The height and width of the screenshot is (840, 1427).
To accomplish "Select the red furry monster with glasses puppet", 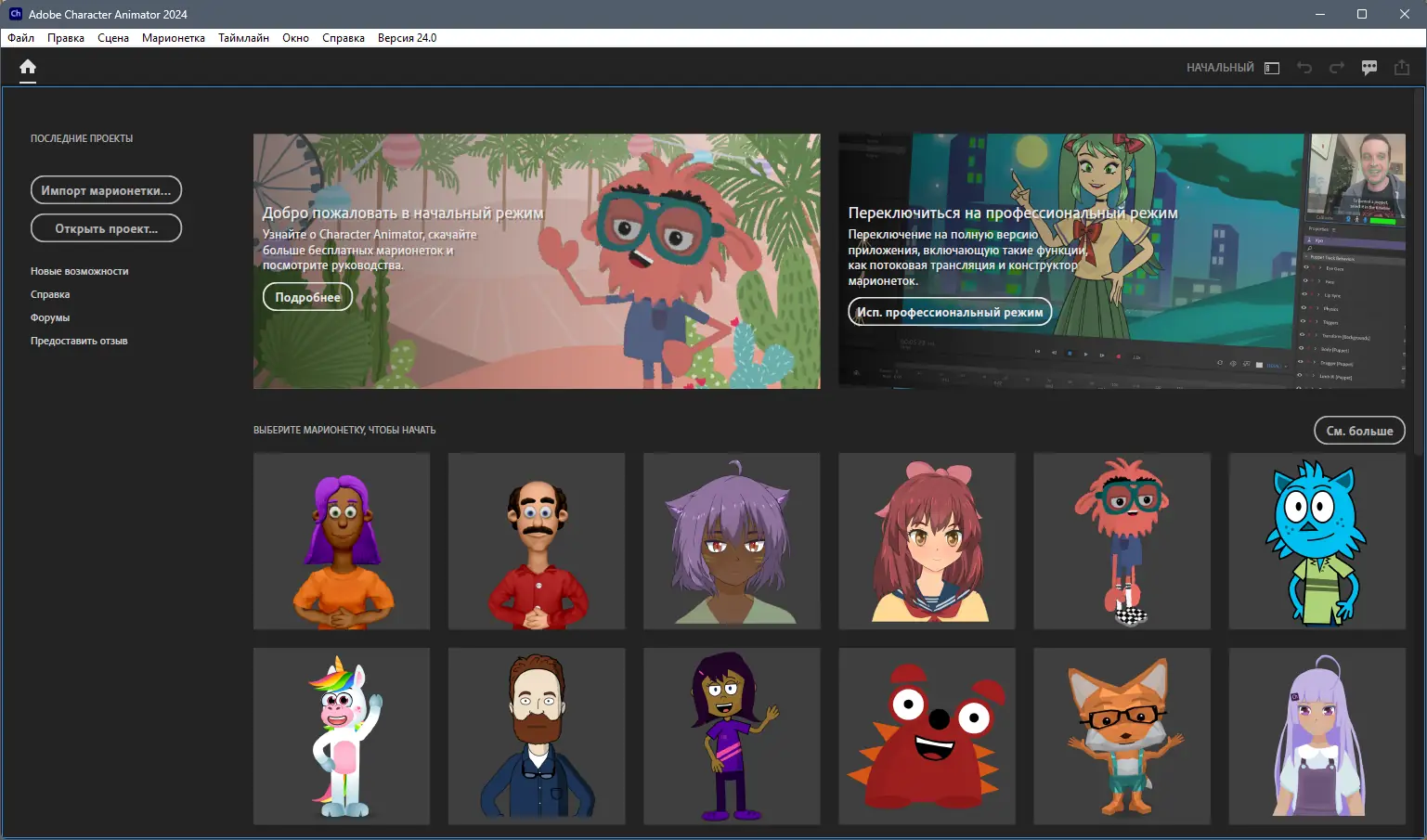I will tap(1122, 541).
